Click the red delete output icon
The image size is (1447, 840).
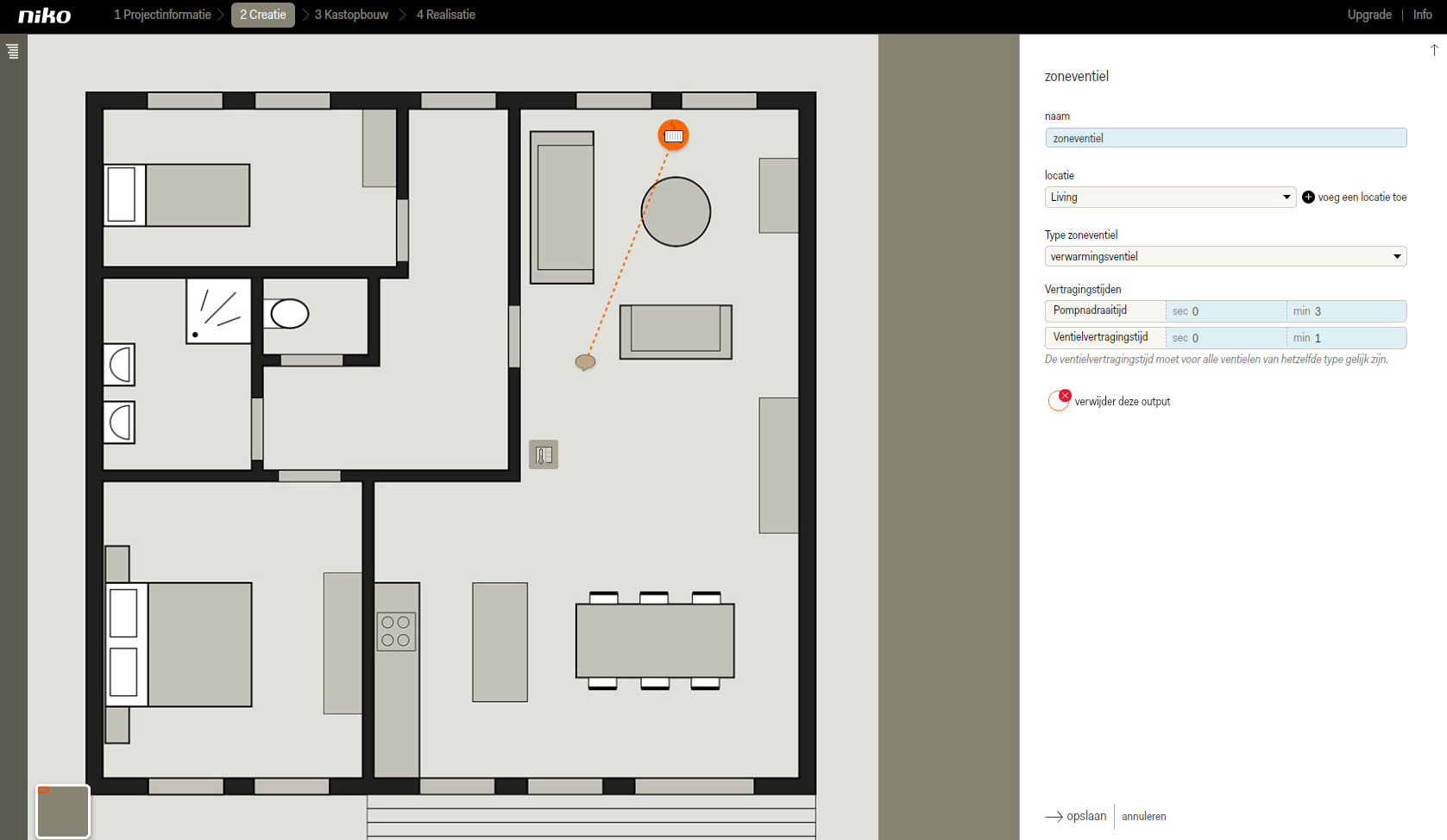pyautogui.click(x=1059, y=400)
